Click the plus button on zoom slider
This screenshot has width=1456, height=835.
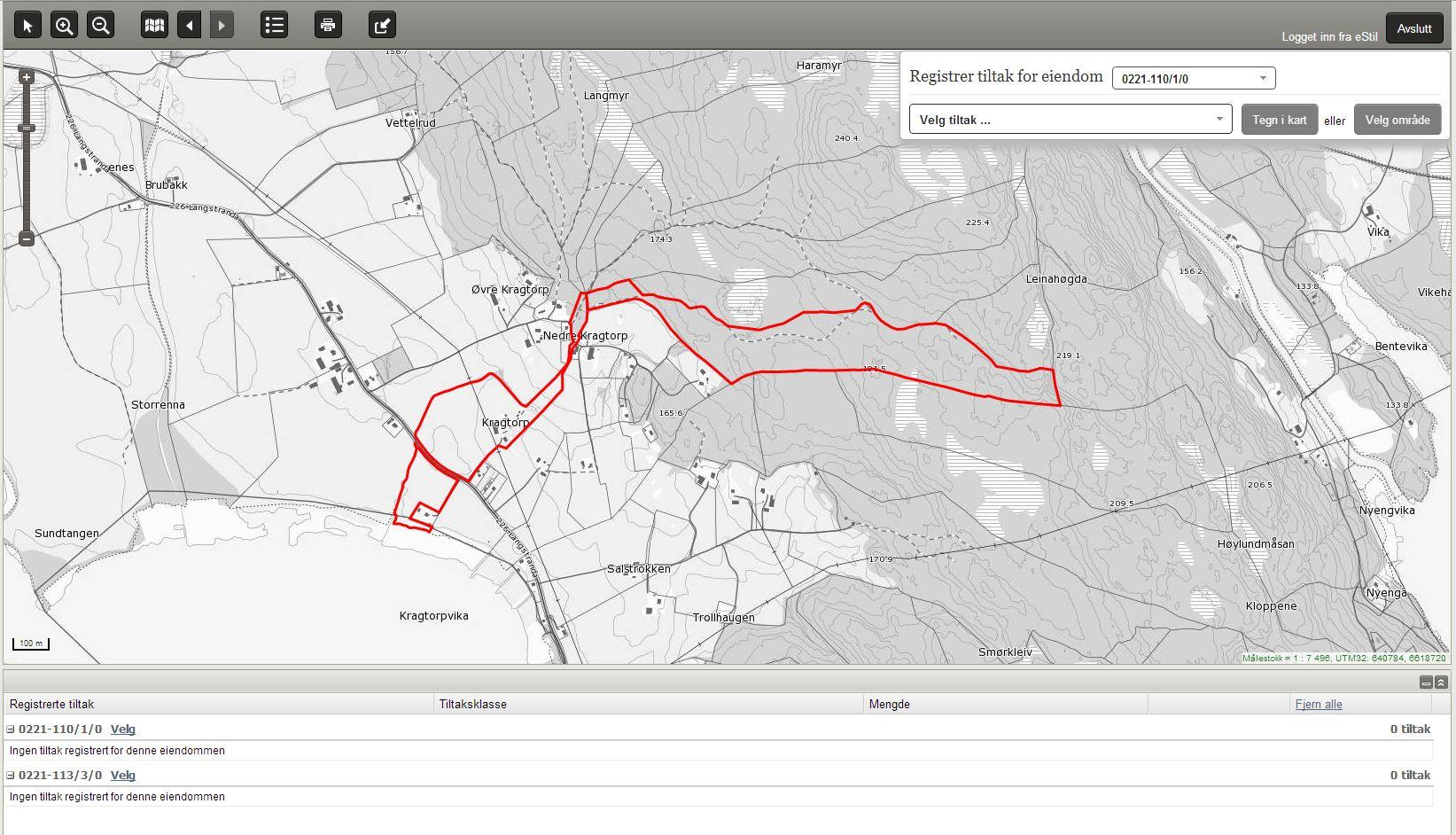pyautogui.click(x=27, y=77)
